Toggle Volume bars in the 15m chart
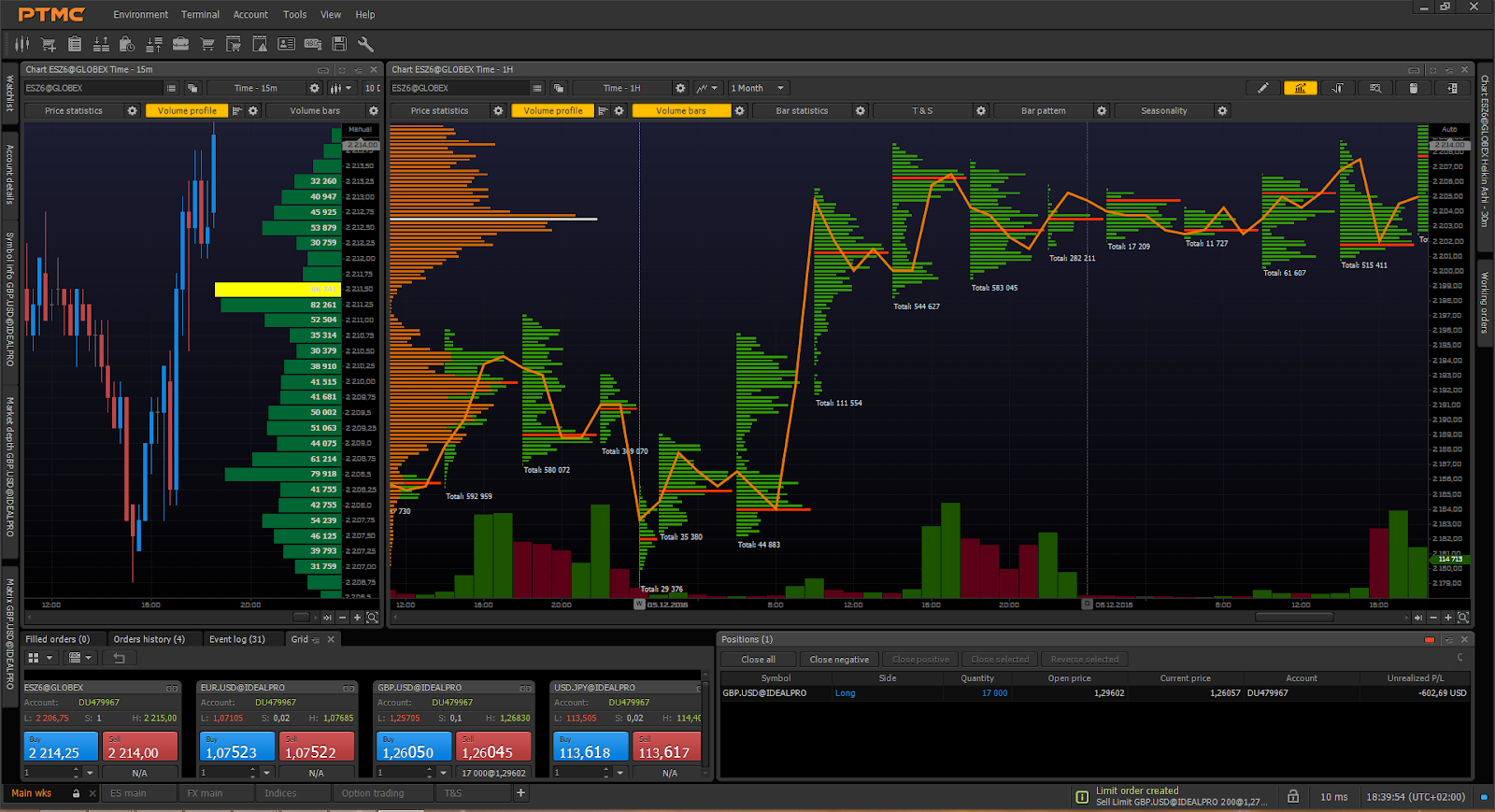This screenshot has height=812, width=1495. tap(315, 110)
